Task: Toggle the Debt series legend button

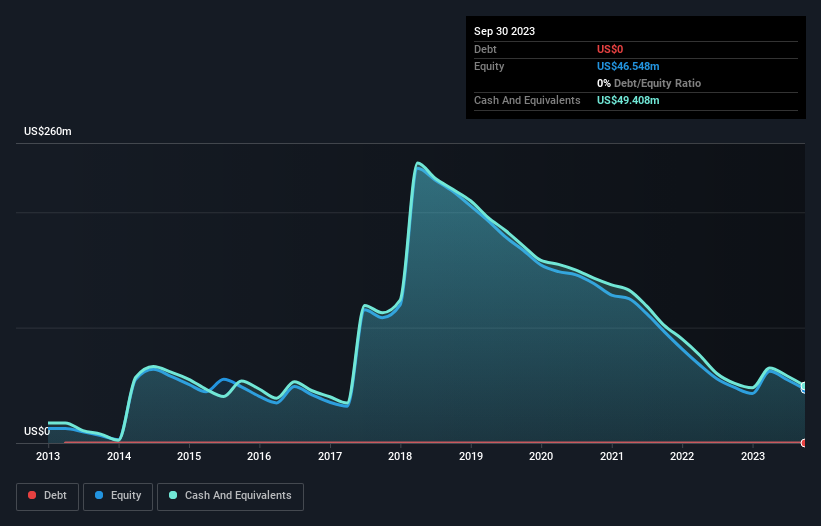Action: click(48, 496)
